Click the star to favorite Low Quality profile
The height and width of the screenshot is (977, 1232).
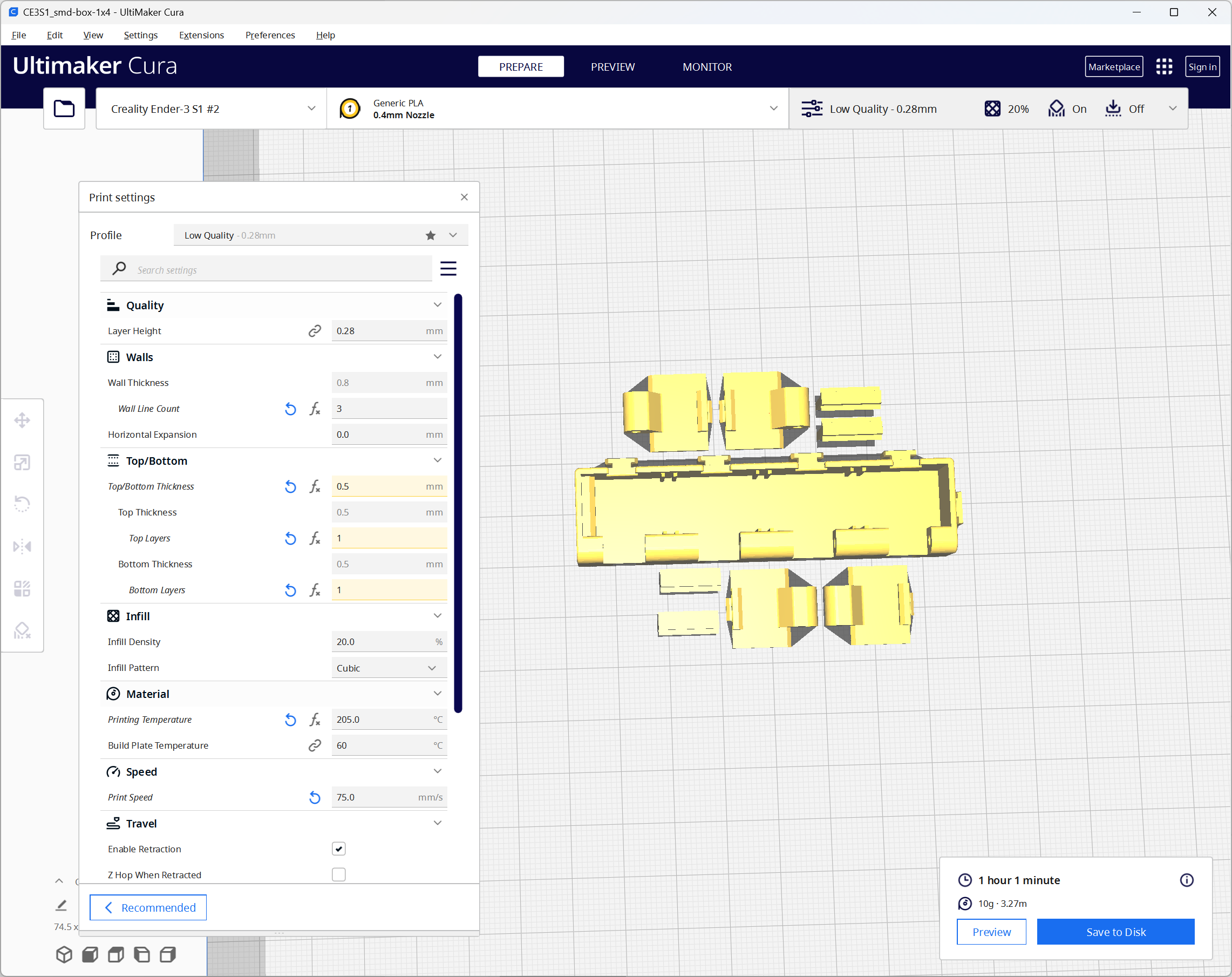pyautogui.click(x=430, y=235)
